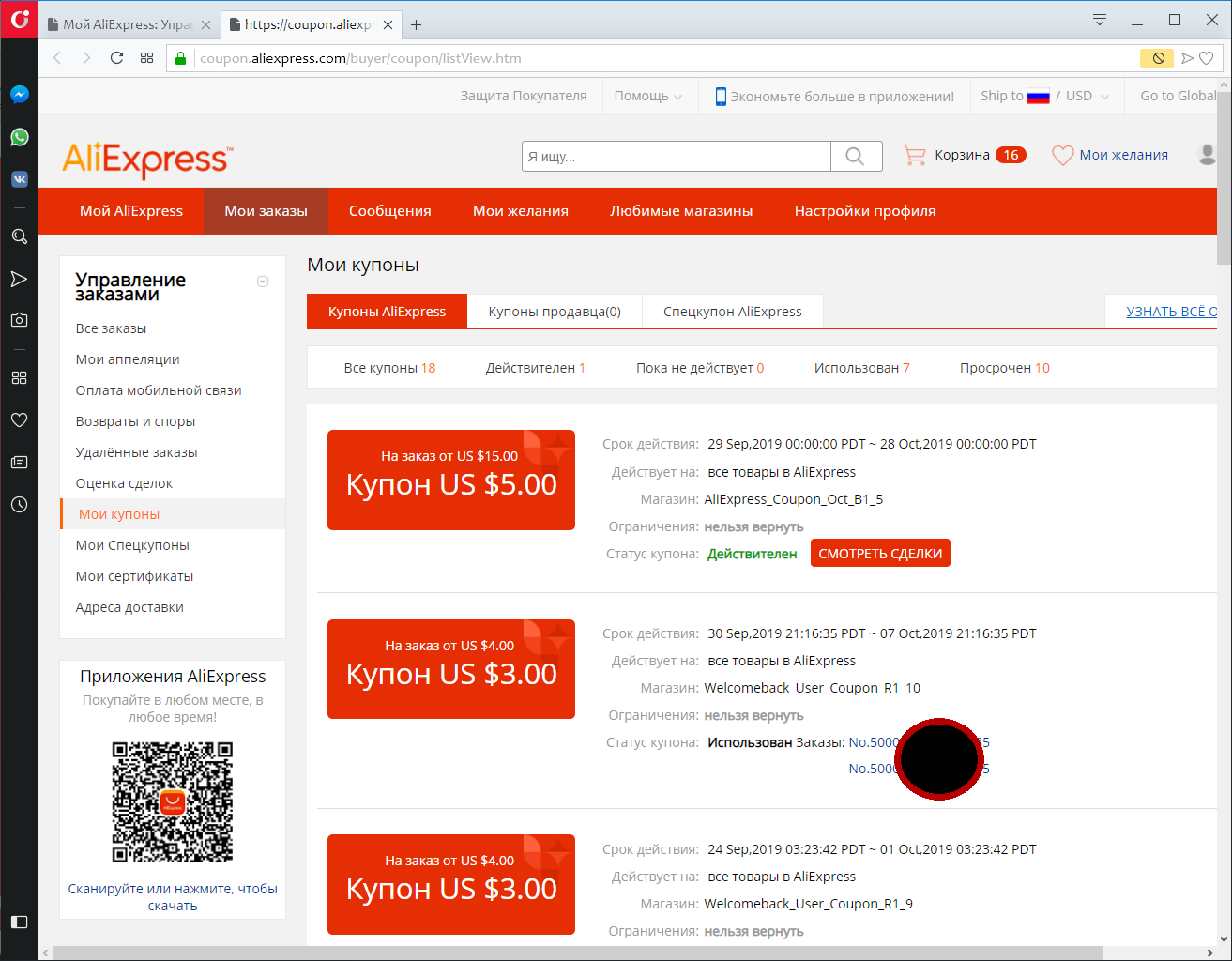1232x961 pixels.
Task: Open Оплата мобильной связи
Action: 159,390
